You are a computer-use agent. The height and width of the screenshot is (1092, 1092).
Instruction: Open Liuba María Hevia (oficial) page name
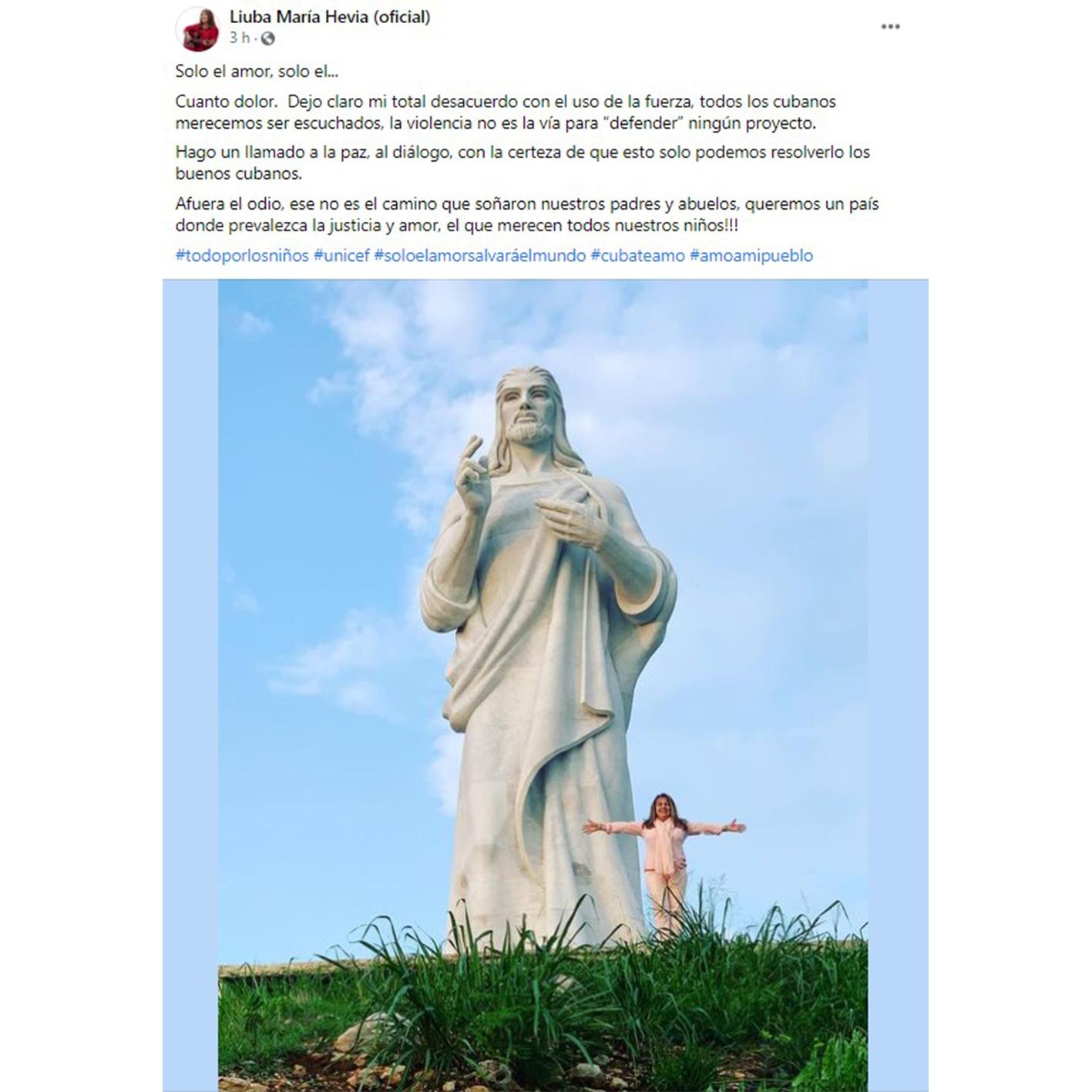tap(330, 16)
